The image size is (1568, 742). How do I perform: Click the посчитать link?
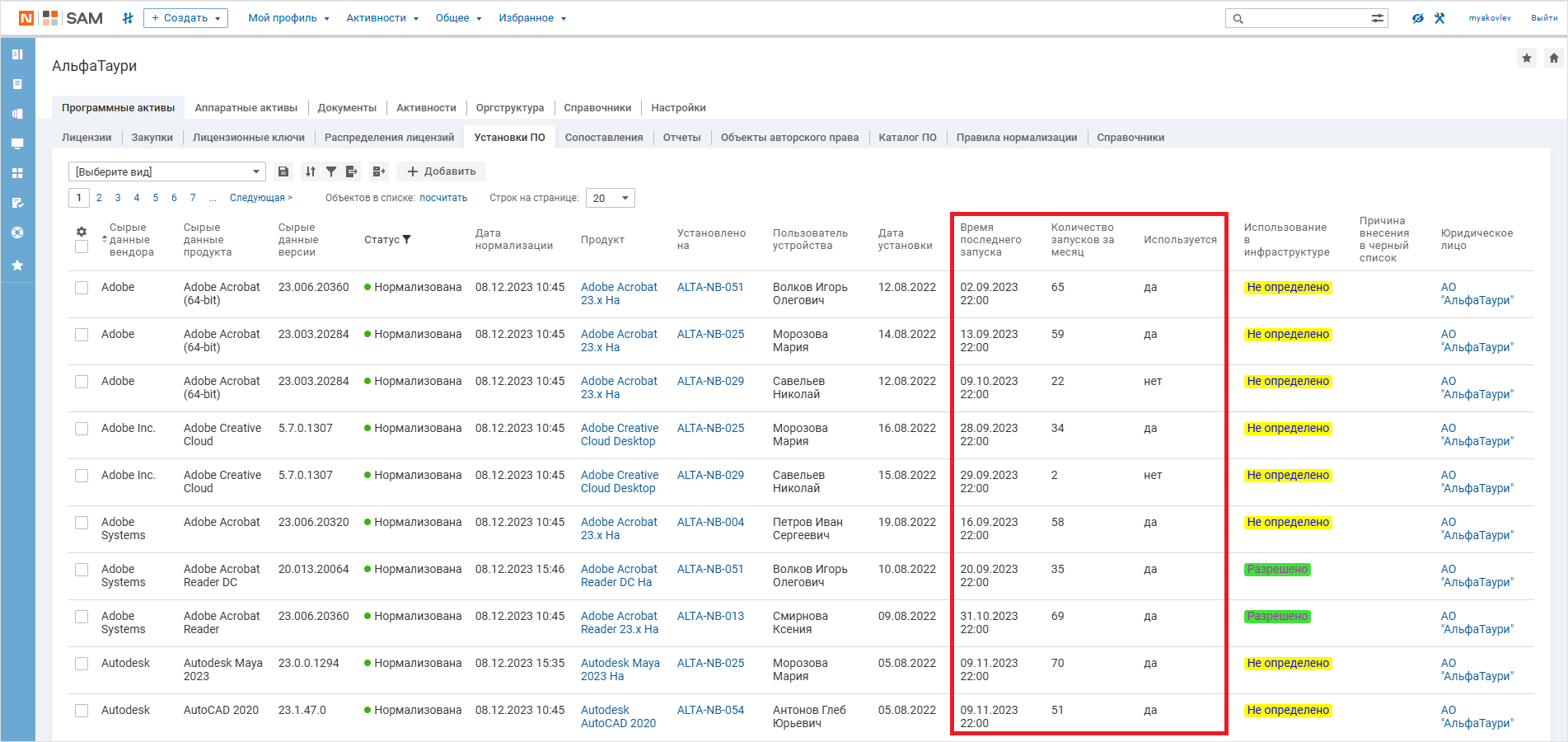click(x=443, y=198)
